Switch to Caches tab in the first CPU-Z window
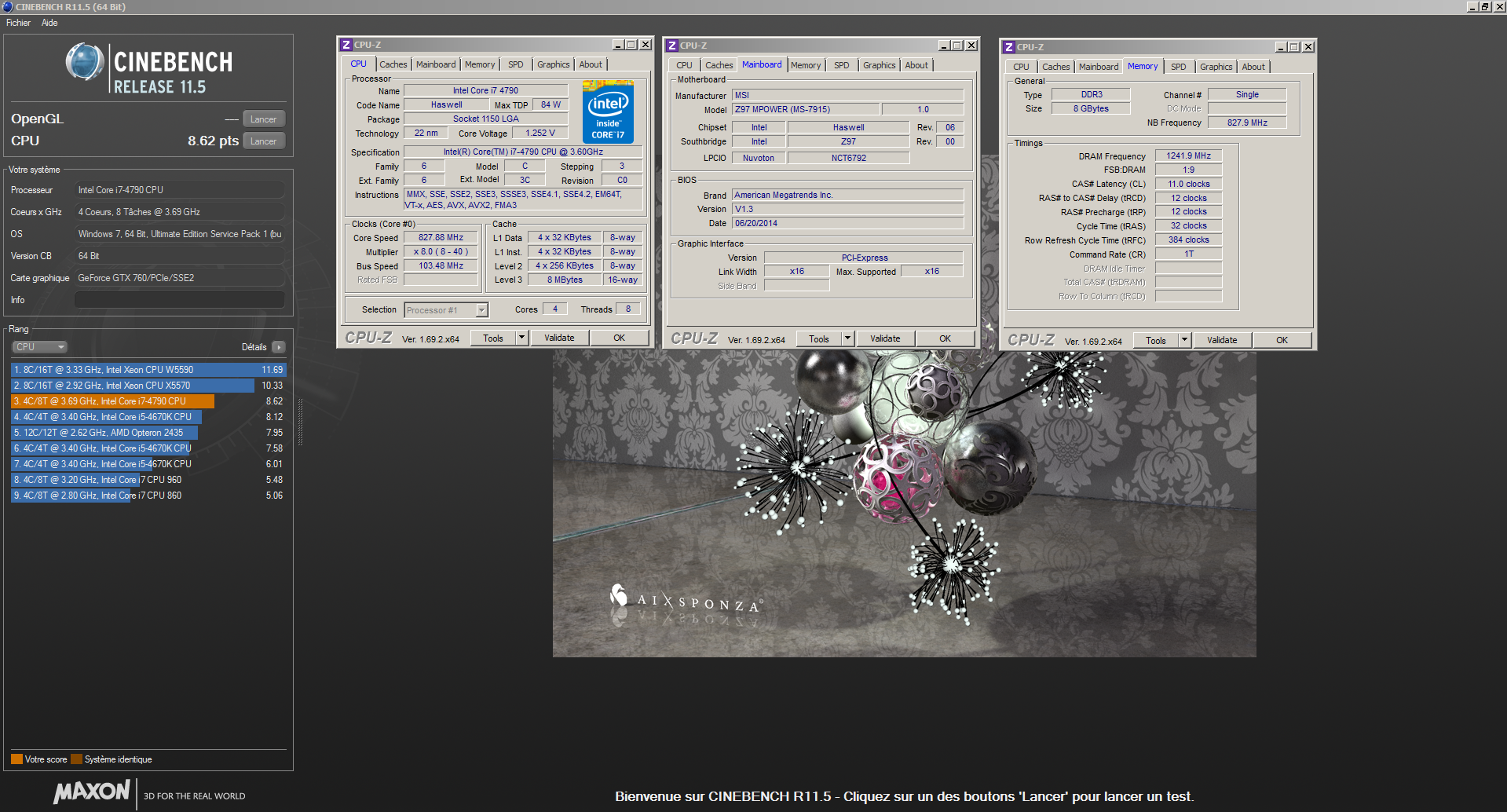The image size is (1507, 812). pyautogui.click(x=393, y=64)
